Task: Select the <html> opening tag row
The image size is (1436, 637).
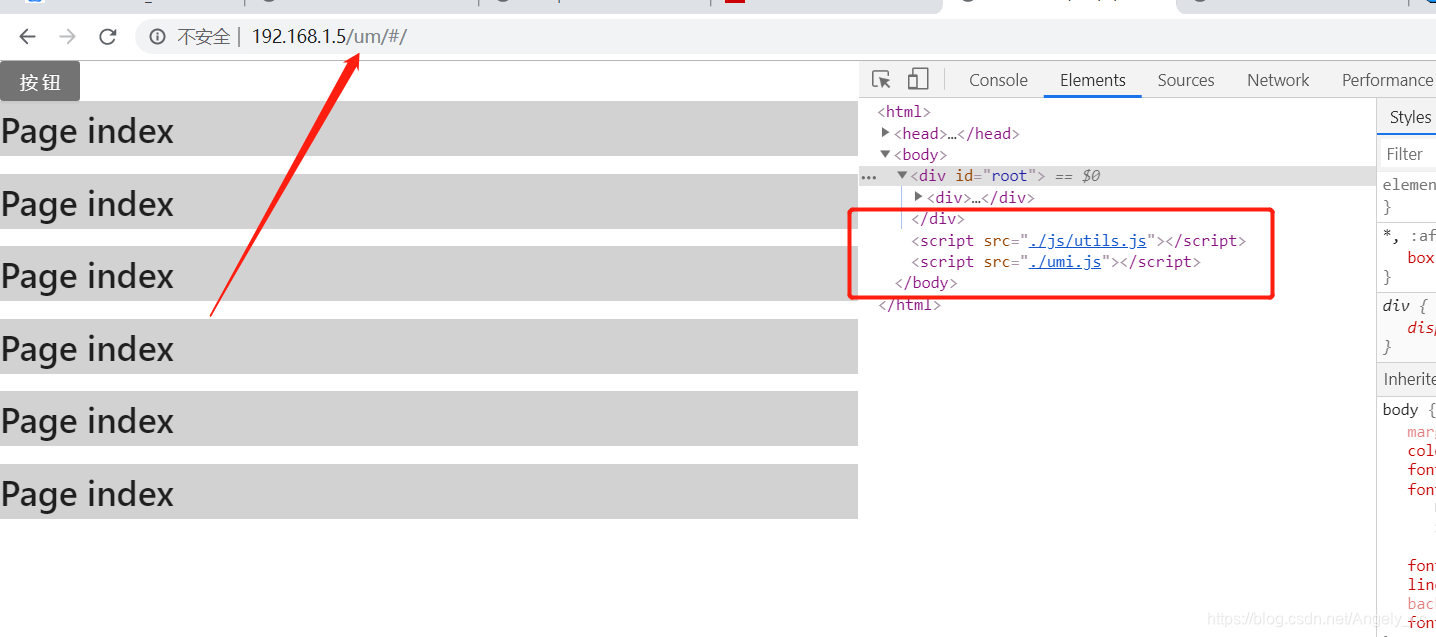Action: tap(904, 112)
